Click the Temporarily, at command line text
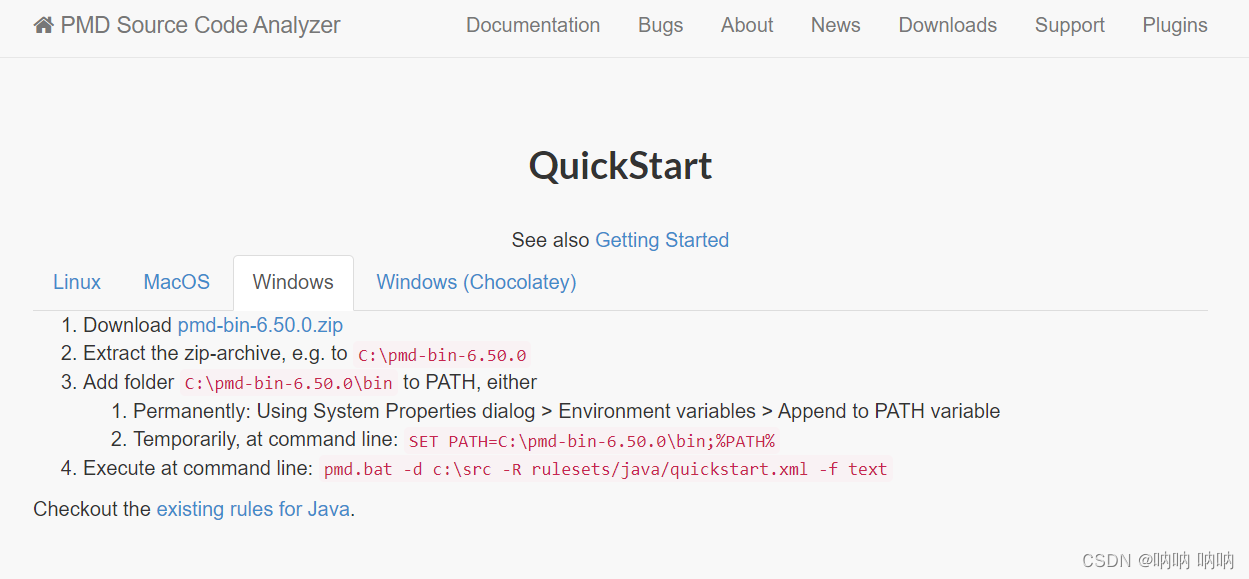1249x579 pixels. tap(265, 440)
